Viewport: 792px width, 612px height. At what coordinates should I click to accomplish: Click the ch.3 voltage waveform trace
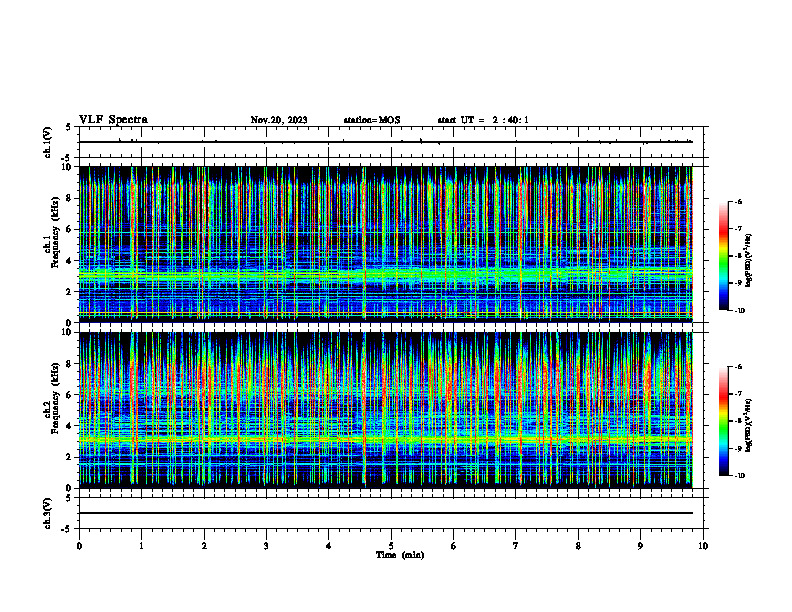[386, 513]
